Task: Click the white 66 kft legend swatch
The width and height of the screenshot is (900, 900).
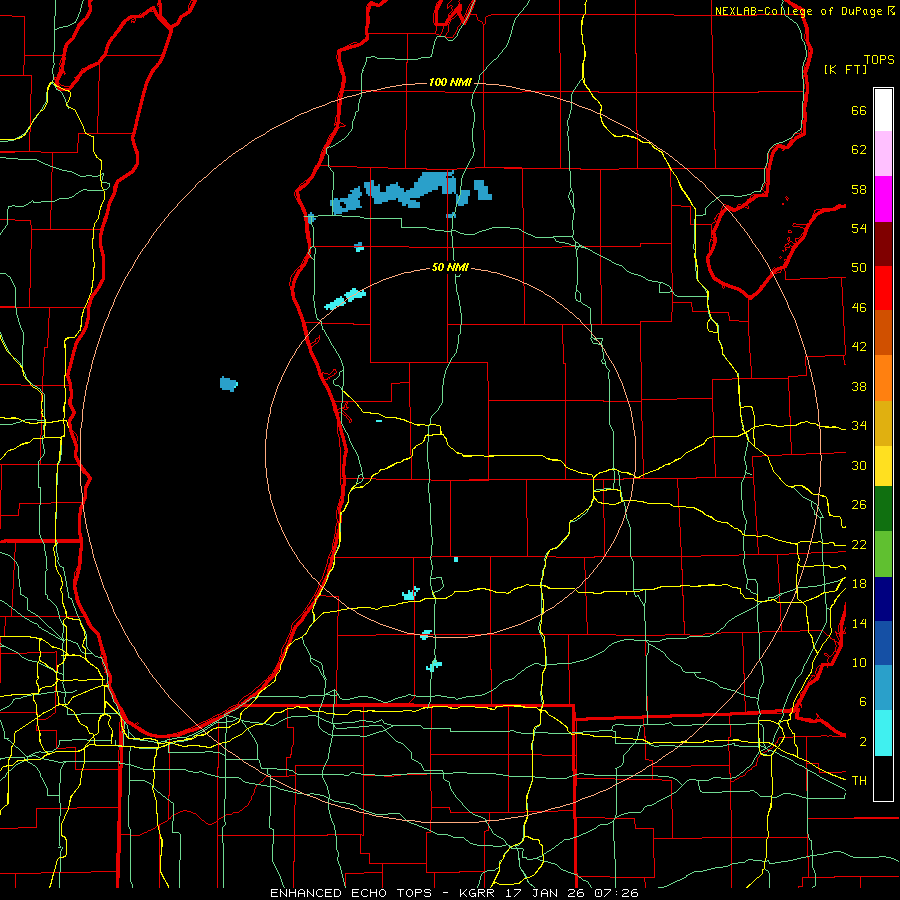Action: click(883, 110)
